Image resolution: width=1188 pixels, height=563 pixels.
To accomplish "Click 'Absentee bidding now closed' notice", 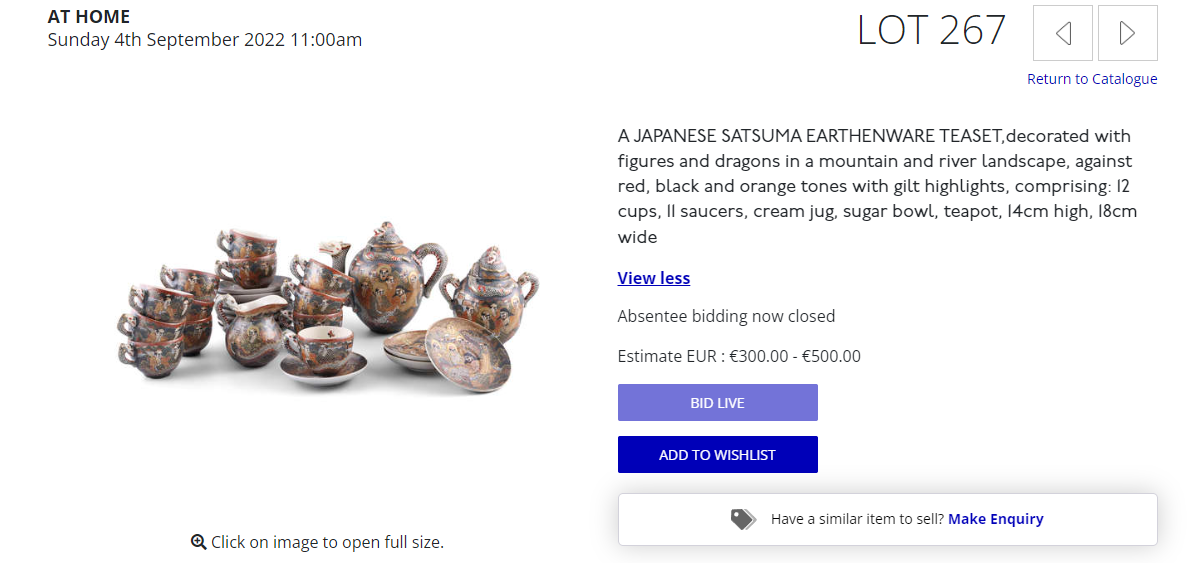I will pos(726,316).
